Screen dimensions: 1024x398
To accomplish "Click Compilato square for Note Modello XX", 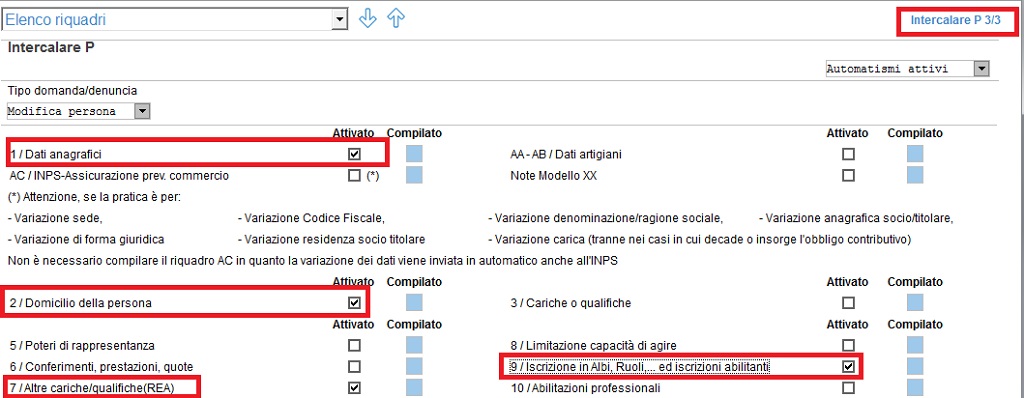I will click(x=915, y=175).
